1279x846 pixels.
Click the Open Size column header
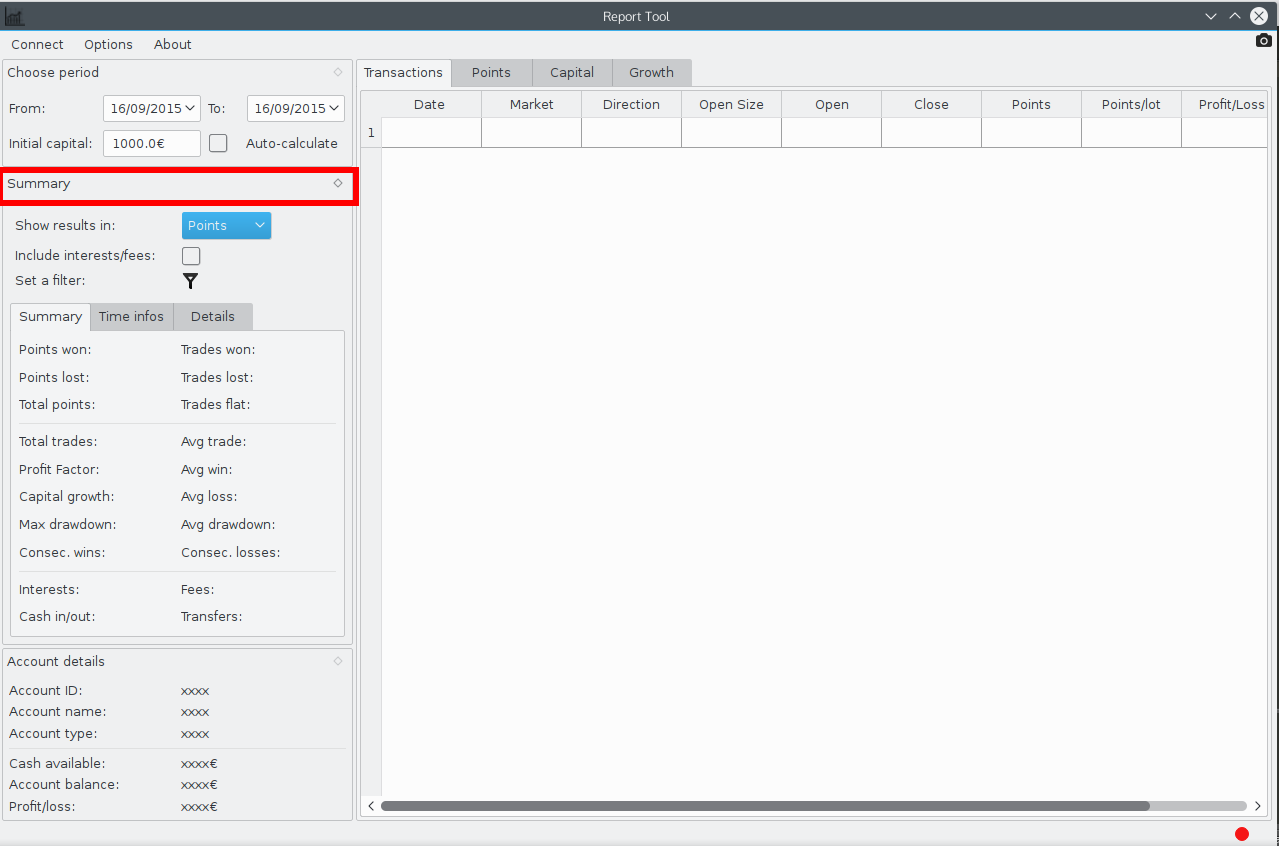[x=731, y=104]
